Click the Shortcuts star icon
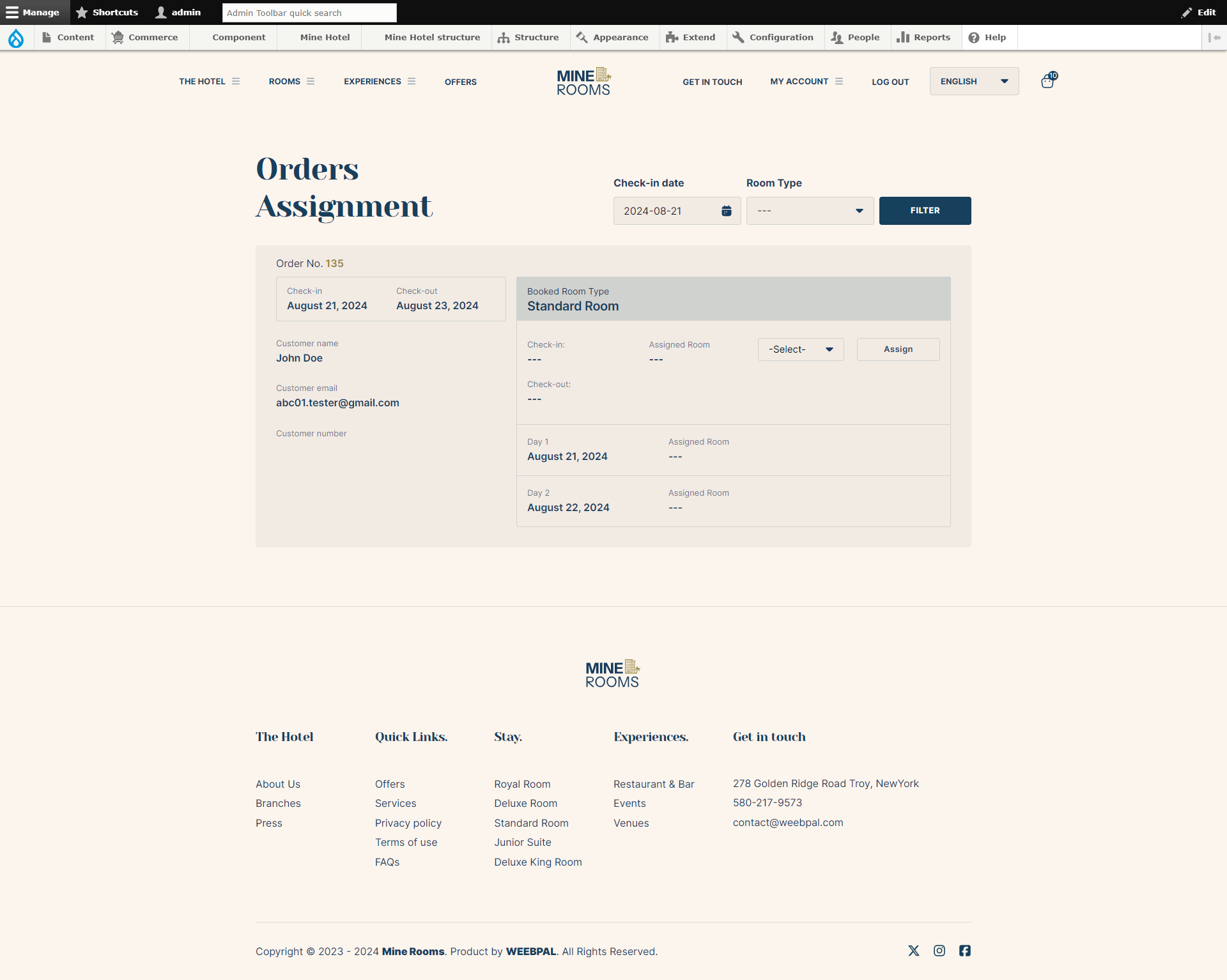The width and height of the screenshot is (1227, 980). coord(84,12)
